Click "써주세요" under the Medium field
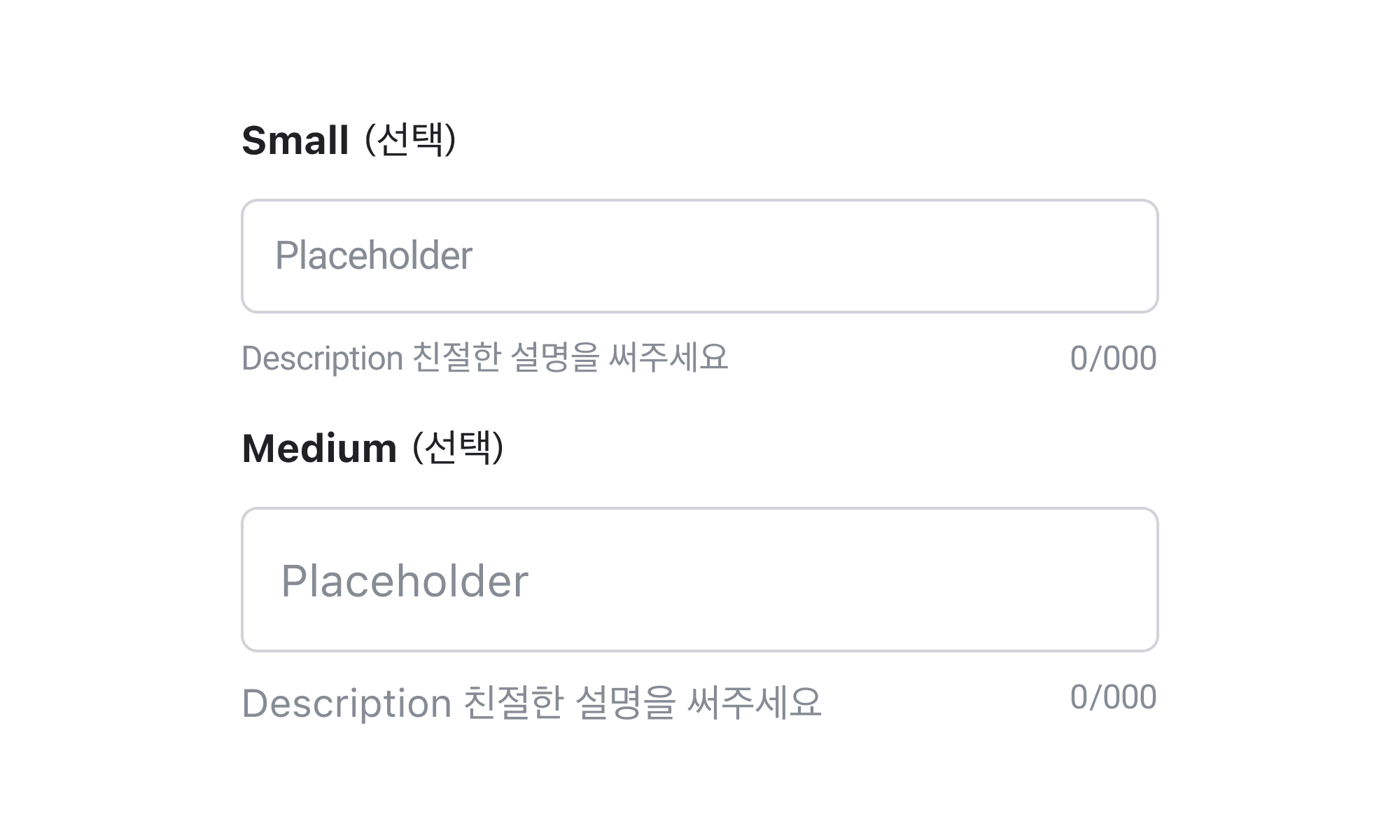Image resolution: width=1400 pixels, height=840 pixels. [x=754, y=703]
